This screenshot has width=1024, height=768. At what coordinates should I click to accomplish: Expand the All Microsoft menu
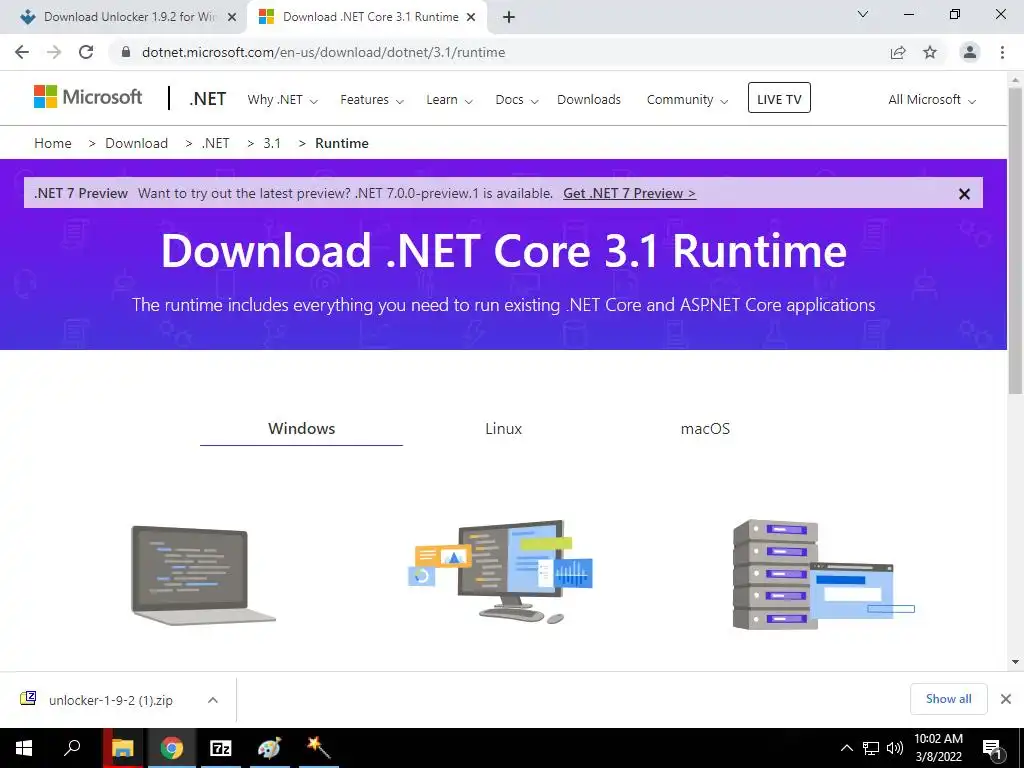coord(931,100)
